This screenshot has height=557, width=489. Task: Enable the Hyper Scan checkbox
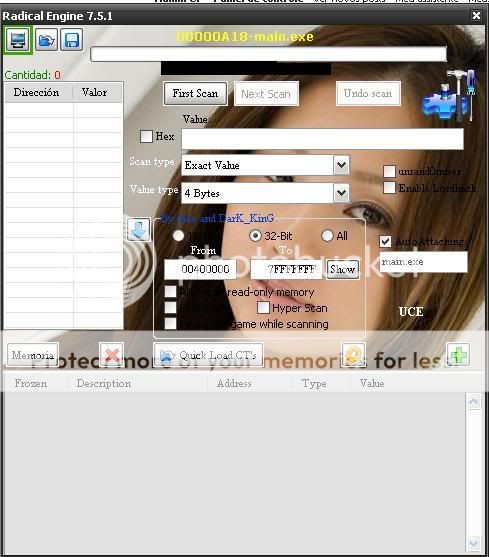pos(263,308)
